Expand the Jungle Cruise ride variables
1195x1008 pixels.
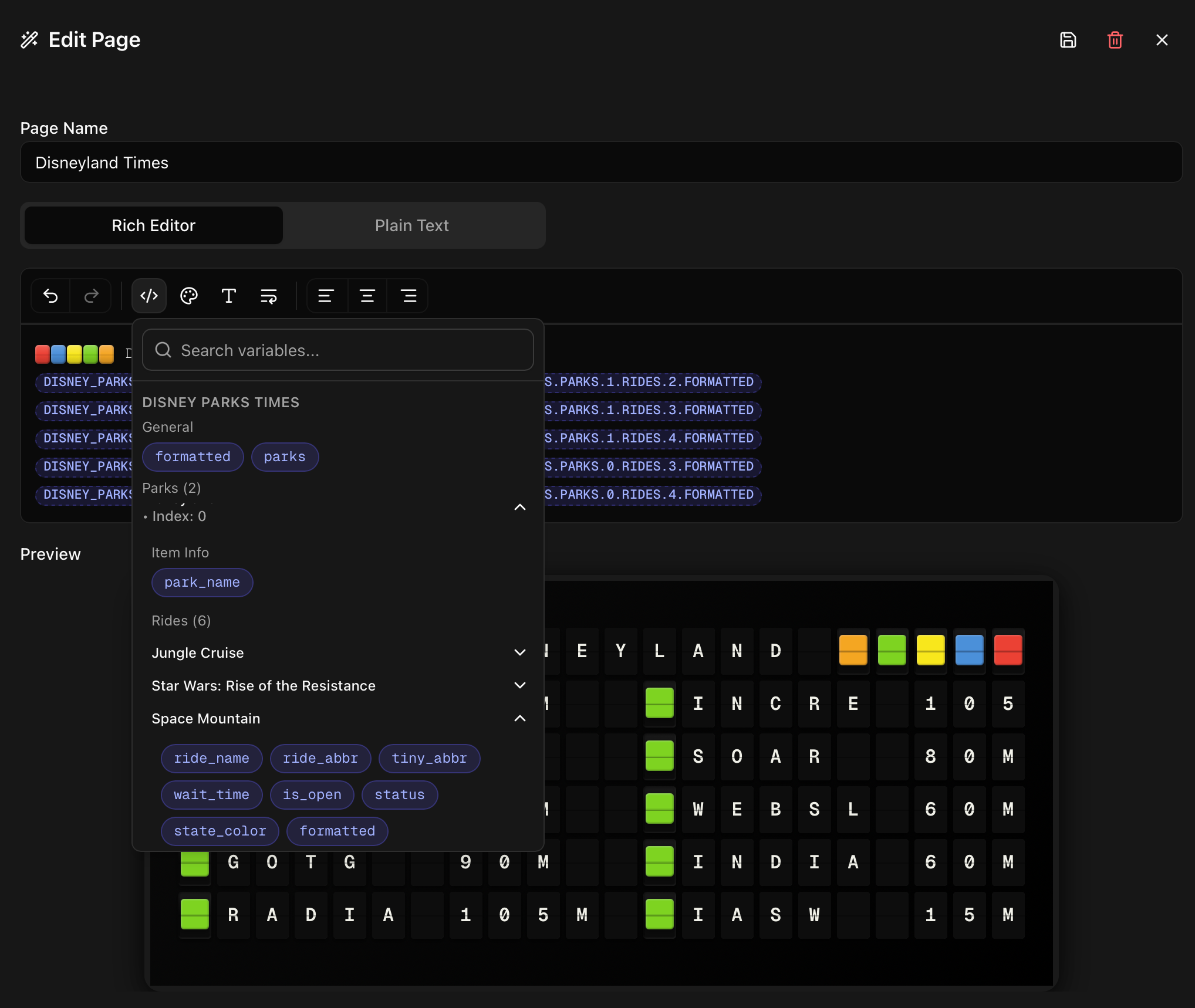520,652
